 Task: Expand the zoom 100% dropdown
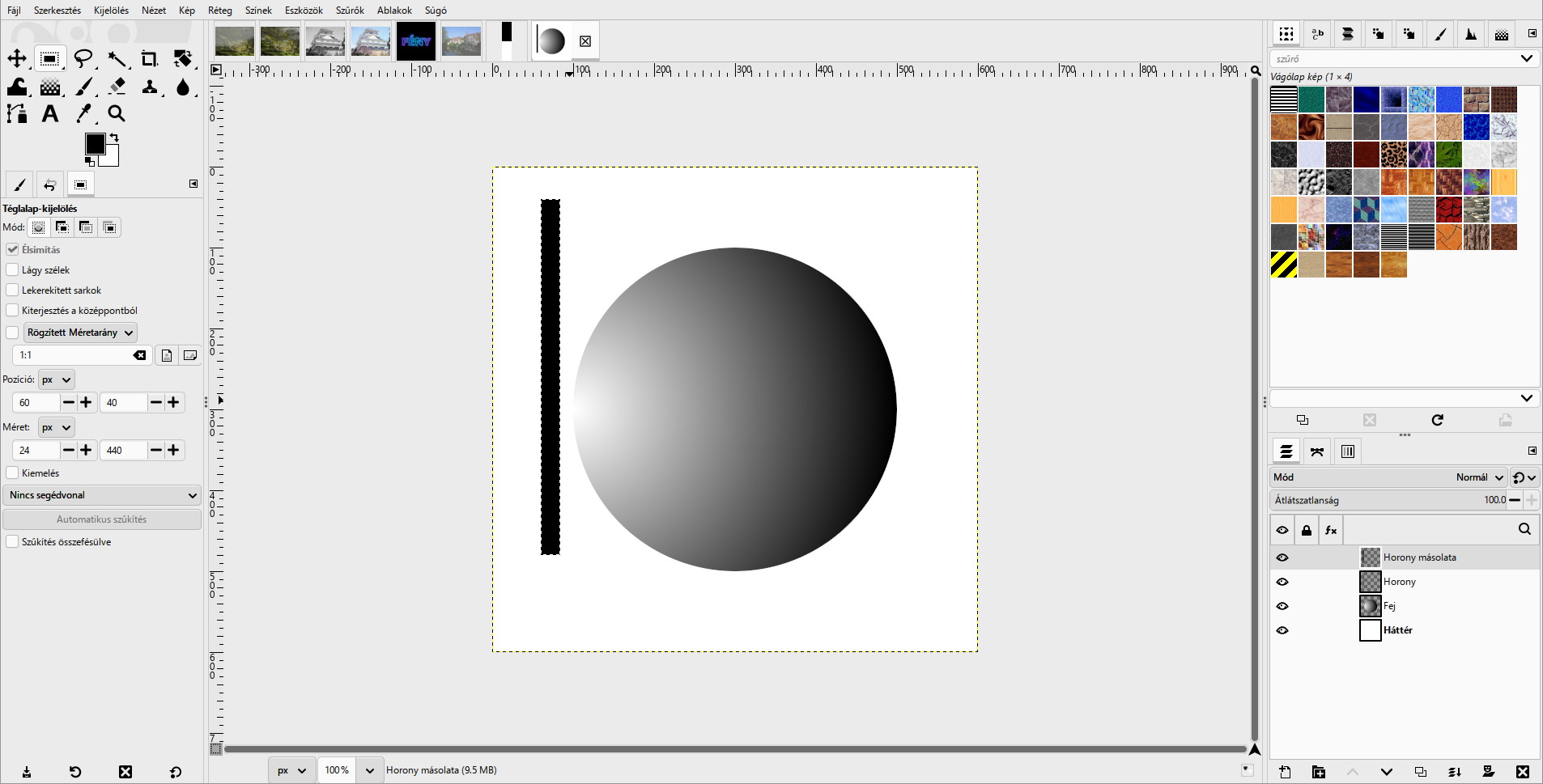tap(370, 770)
